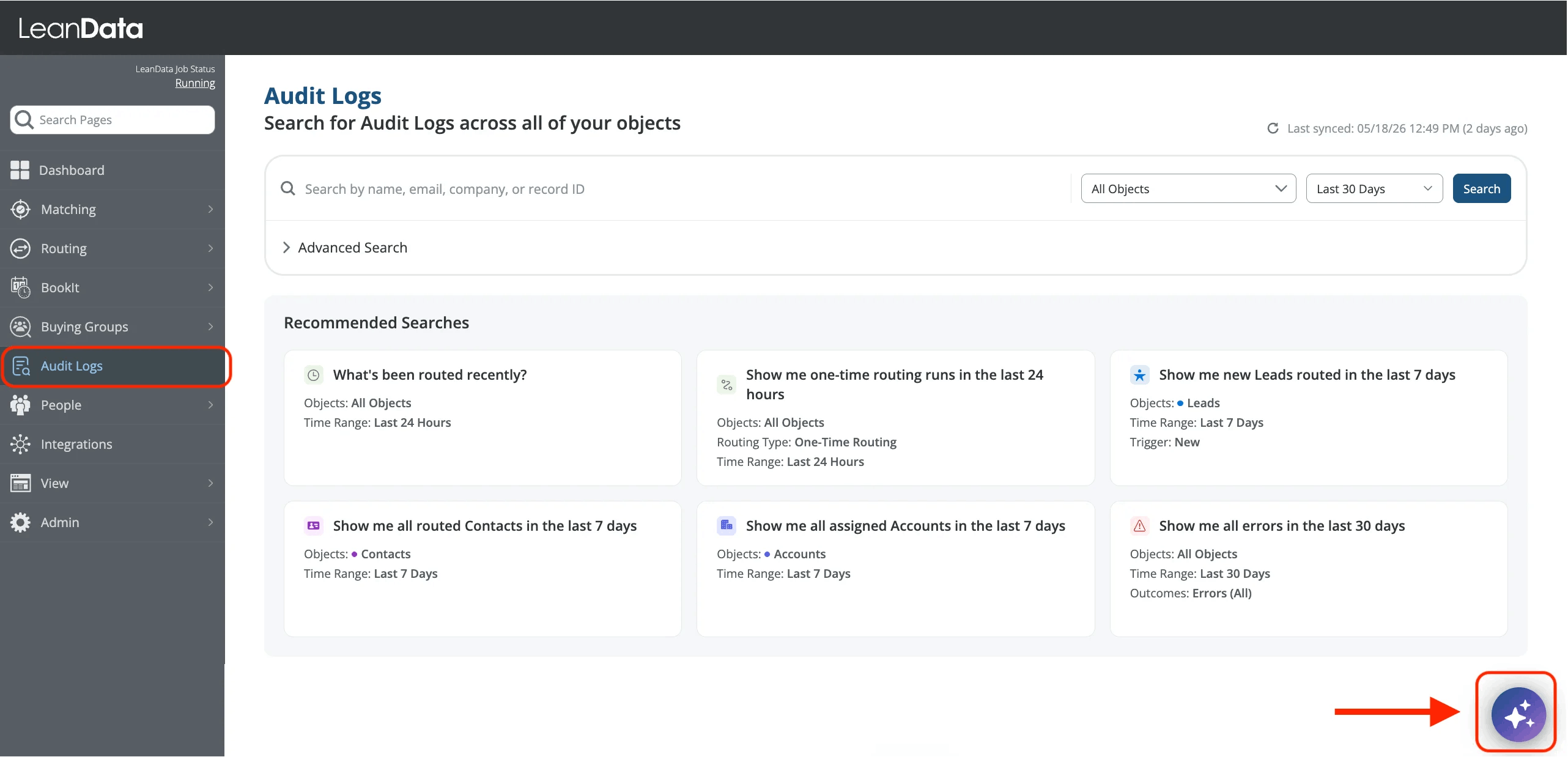The image size is (1568, 757).
Task: Focus the Search Pages input field
Action: tap(113, 120)
